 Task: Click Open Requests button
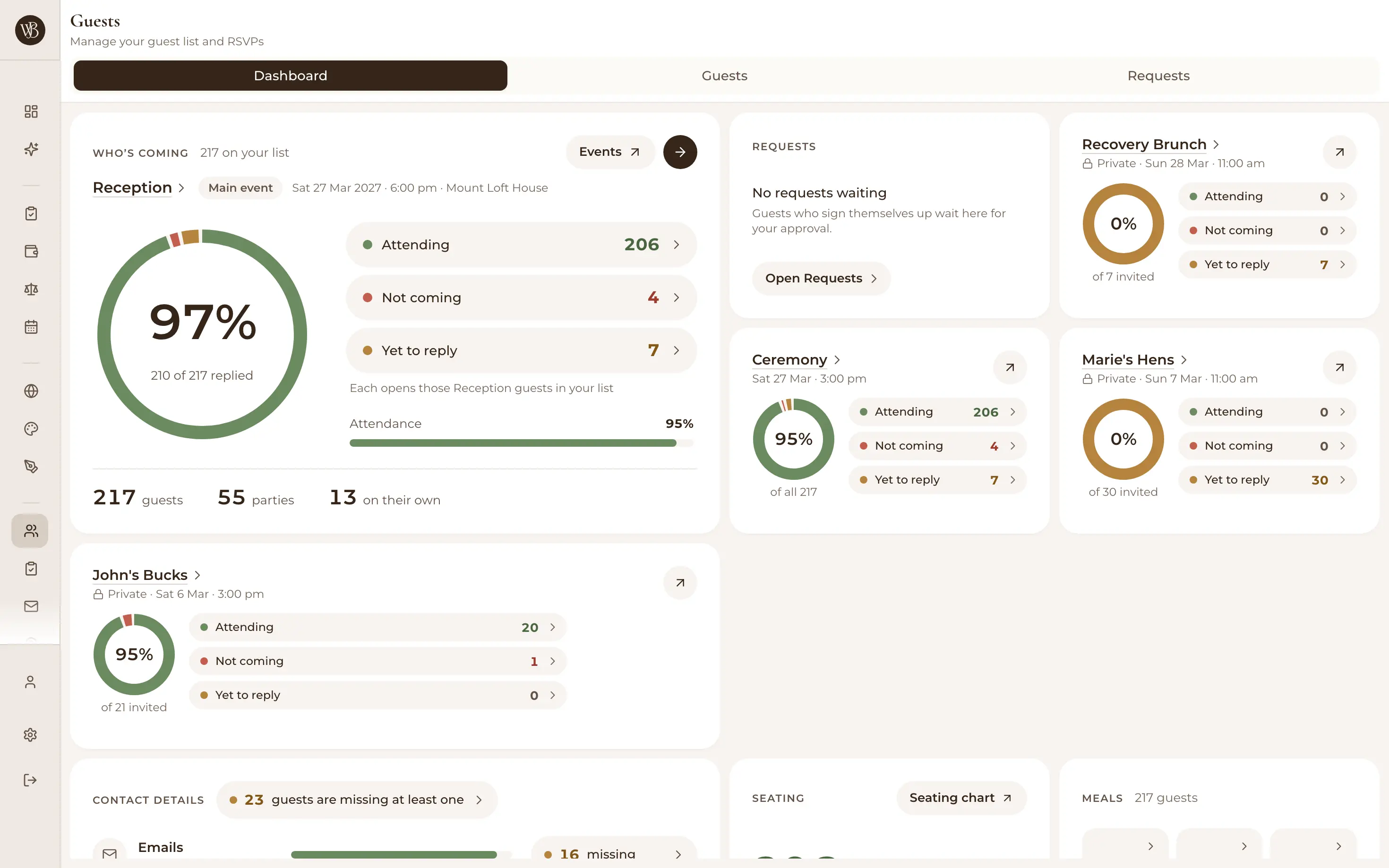pos(821,279)
